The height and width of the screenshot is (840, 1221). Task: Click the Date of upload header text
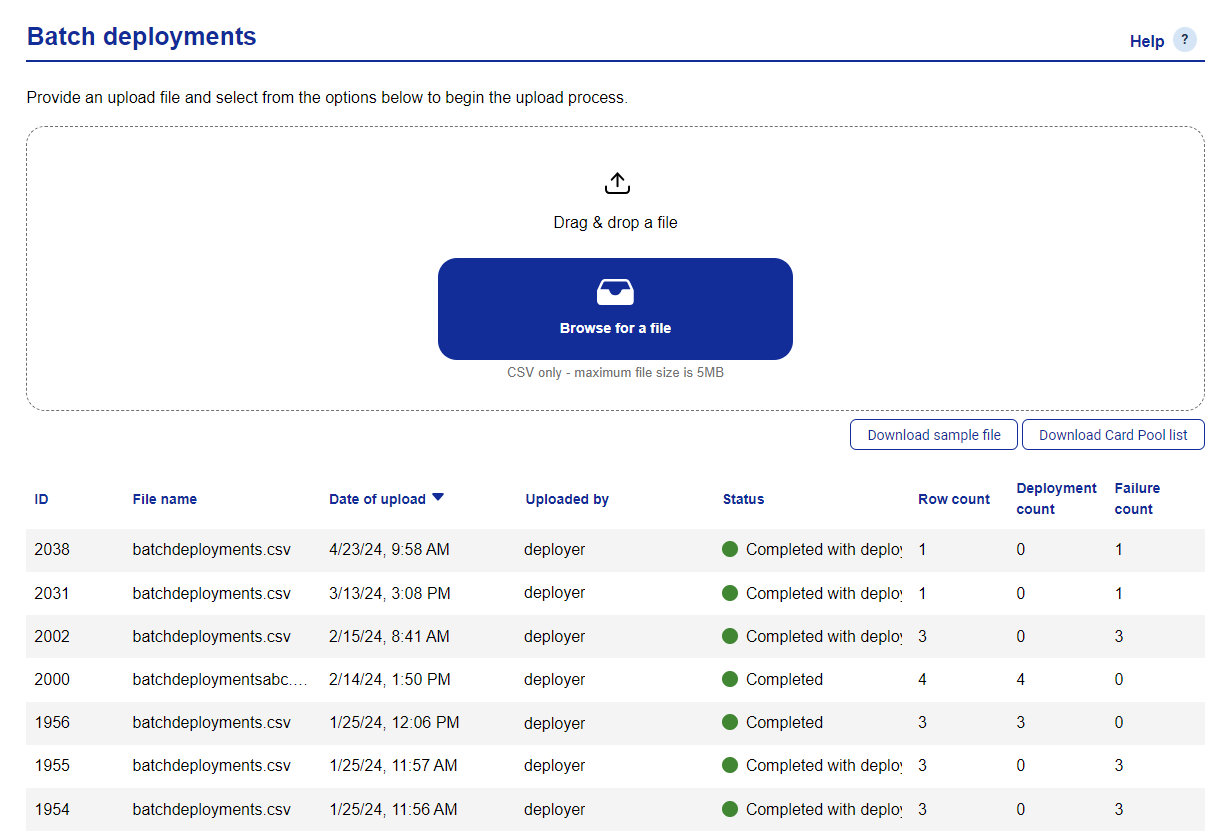pyautogui.click(x=377, y=499)
